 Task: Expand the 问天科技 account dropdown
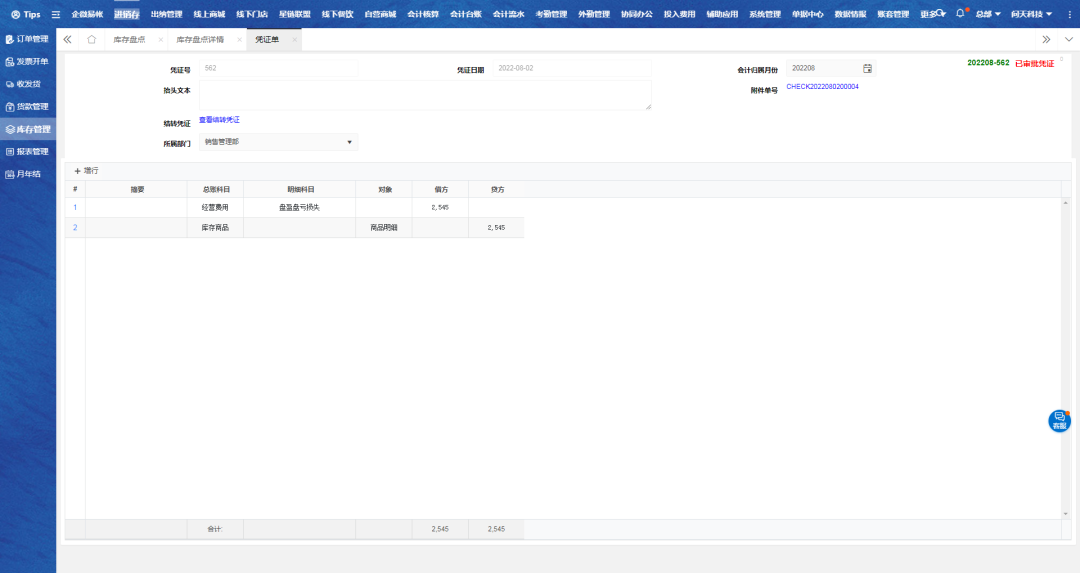pyautogui.click(x=1030, y=14)
